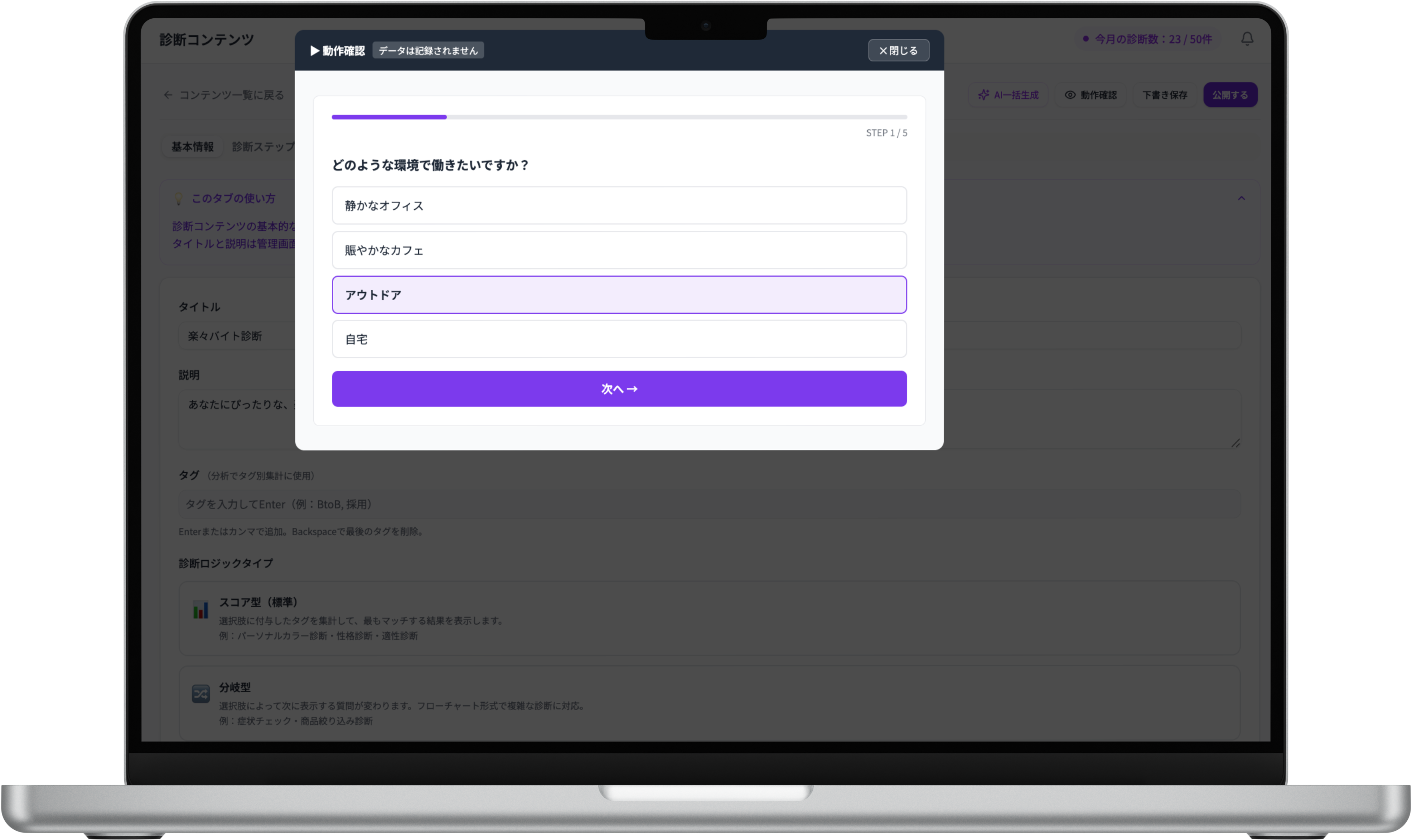Click the purple step progress bar
The image size is (1412, 840).
tap(619, 117)
